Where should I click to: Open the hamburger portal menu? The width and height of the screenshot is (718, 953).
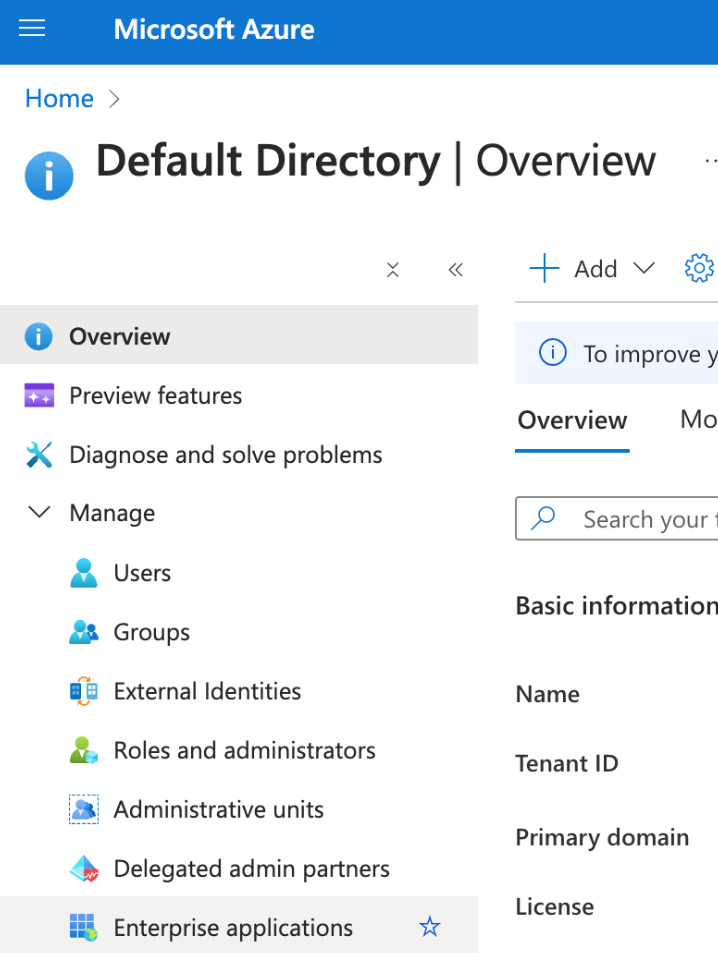(x=32, y=29)
